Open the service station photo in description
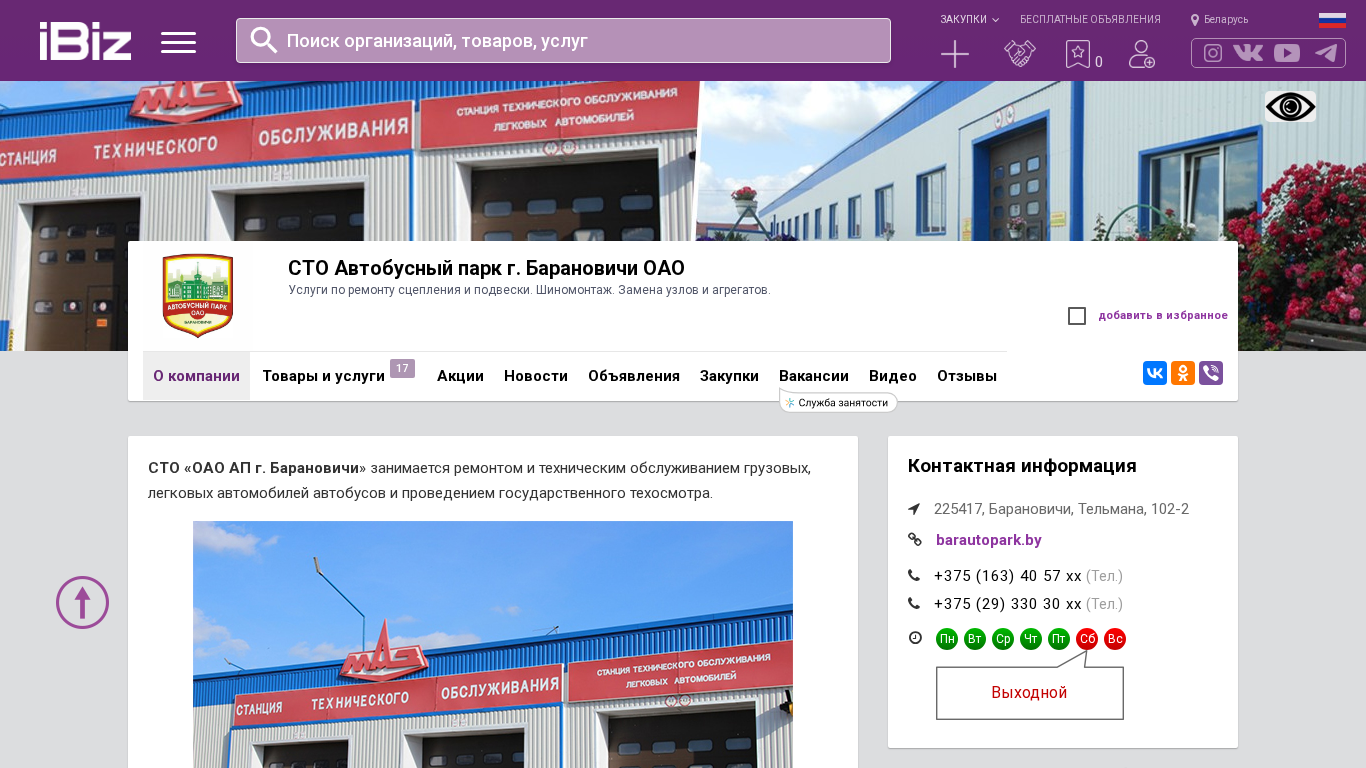This screenshot has height=768, width=1366. pos(493,644)
